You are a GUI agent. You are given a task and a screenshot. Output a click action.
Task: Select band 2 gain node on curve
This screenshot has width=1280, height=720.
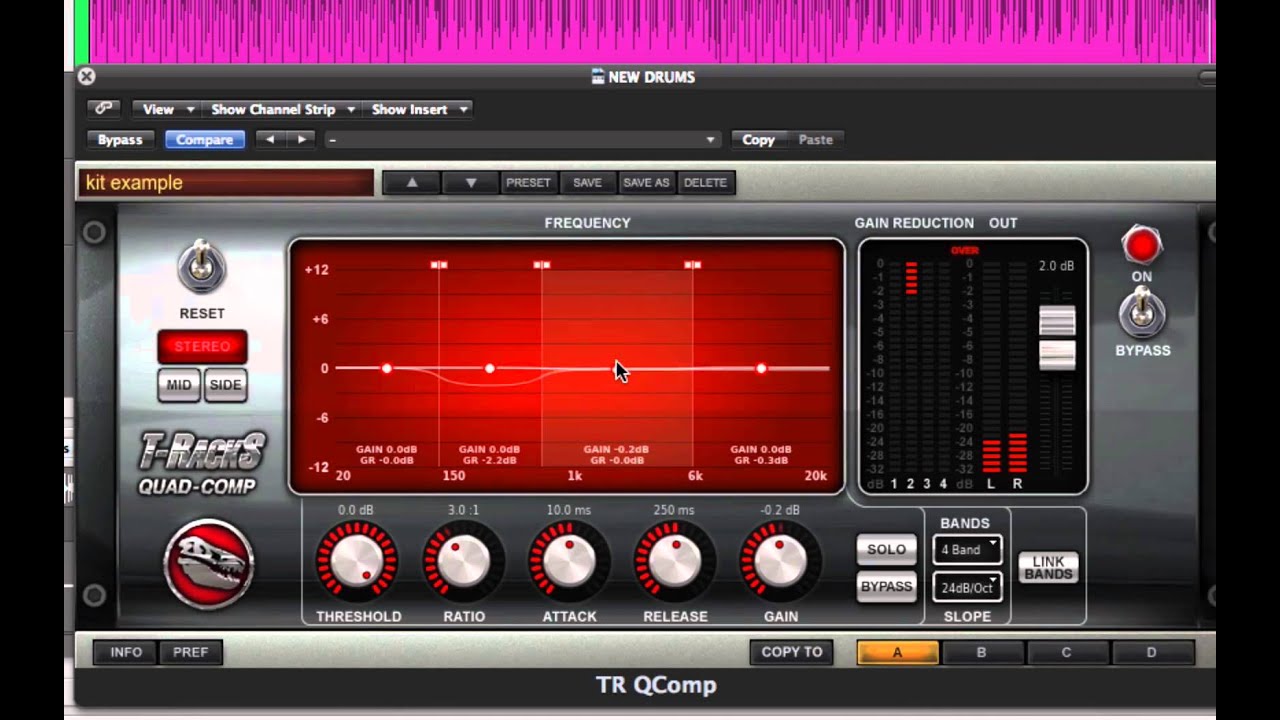pos(490,368)
